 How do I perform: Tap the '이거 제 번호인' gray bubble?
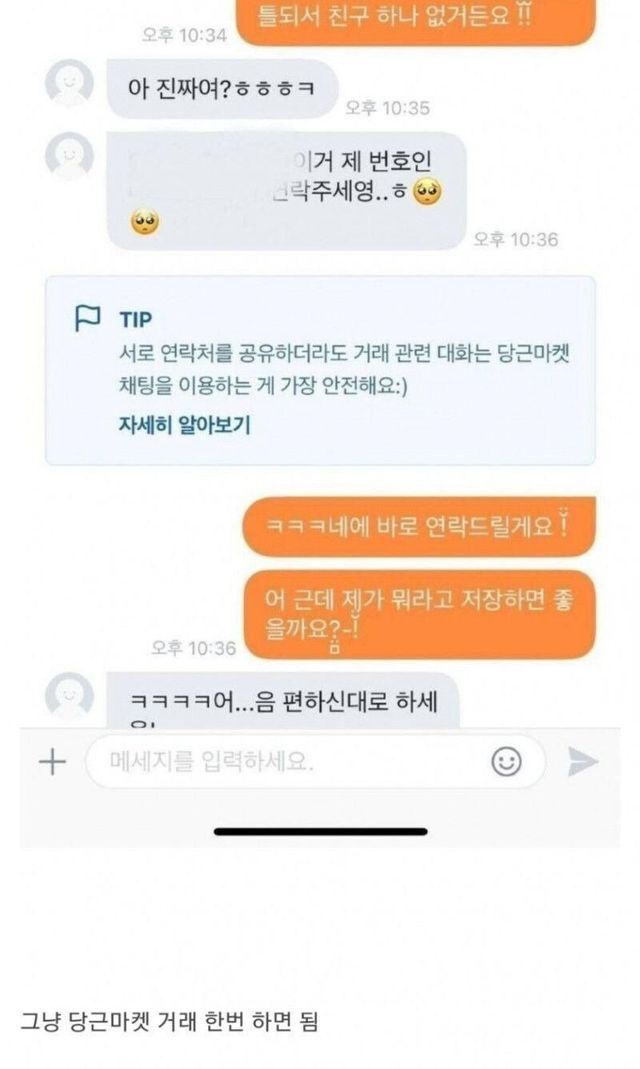(x=286, y=191)
